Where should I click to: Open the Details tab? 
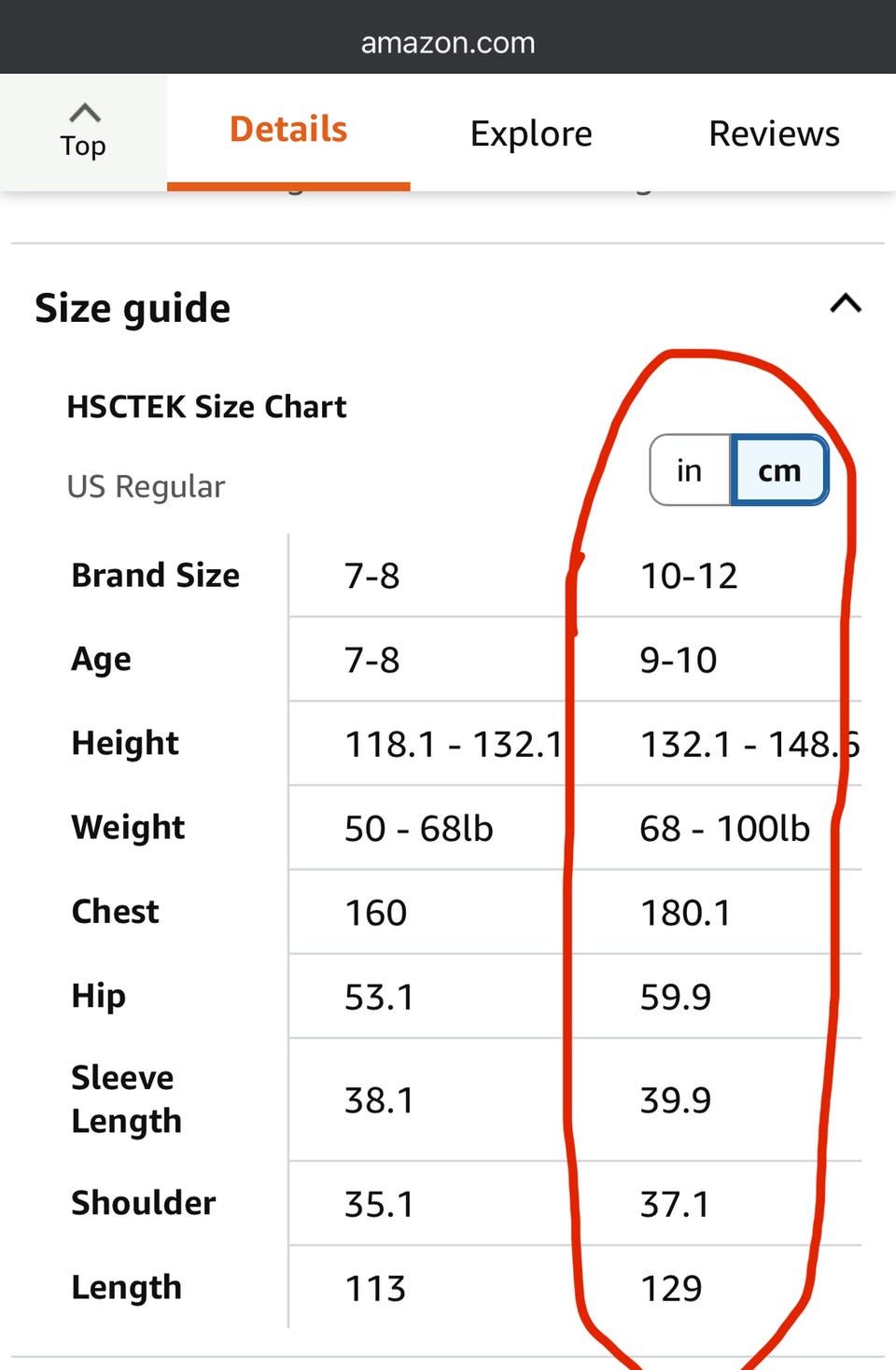coord(288,131)
